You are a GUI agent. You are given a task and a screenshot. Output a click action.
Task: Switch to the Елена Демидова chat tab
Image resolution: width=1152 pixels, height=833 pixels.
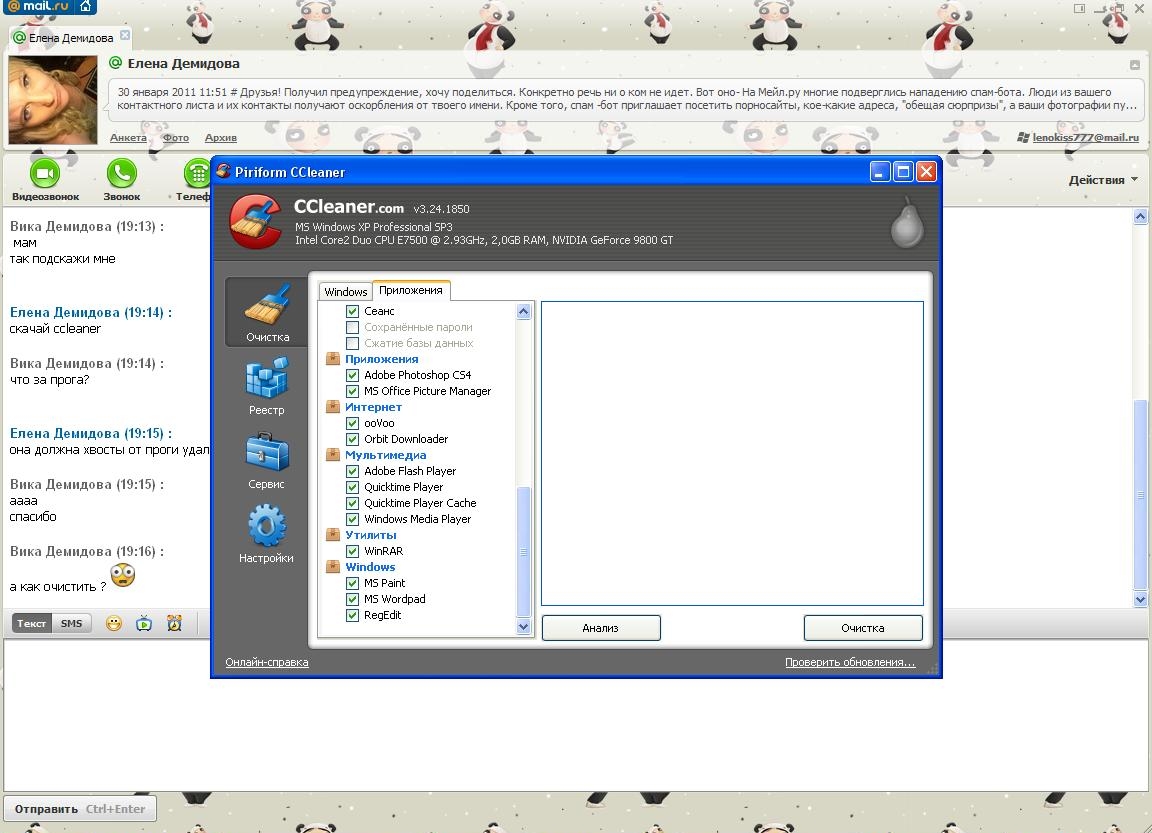(x=71, y=37)
